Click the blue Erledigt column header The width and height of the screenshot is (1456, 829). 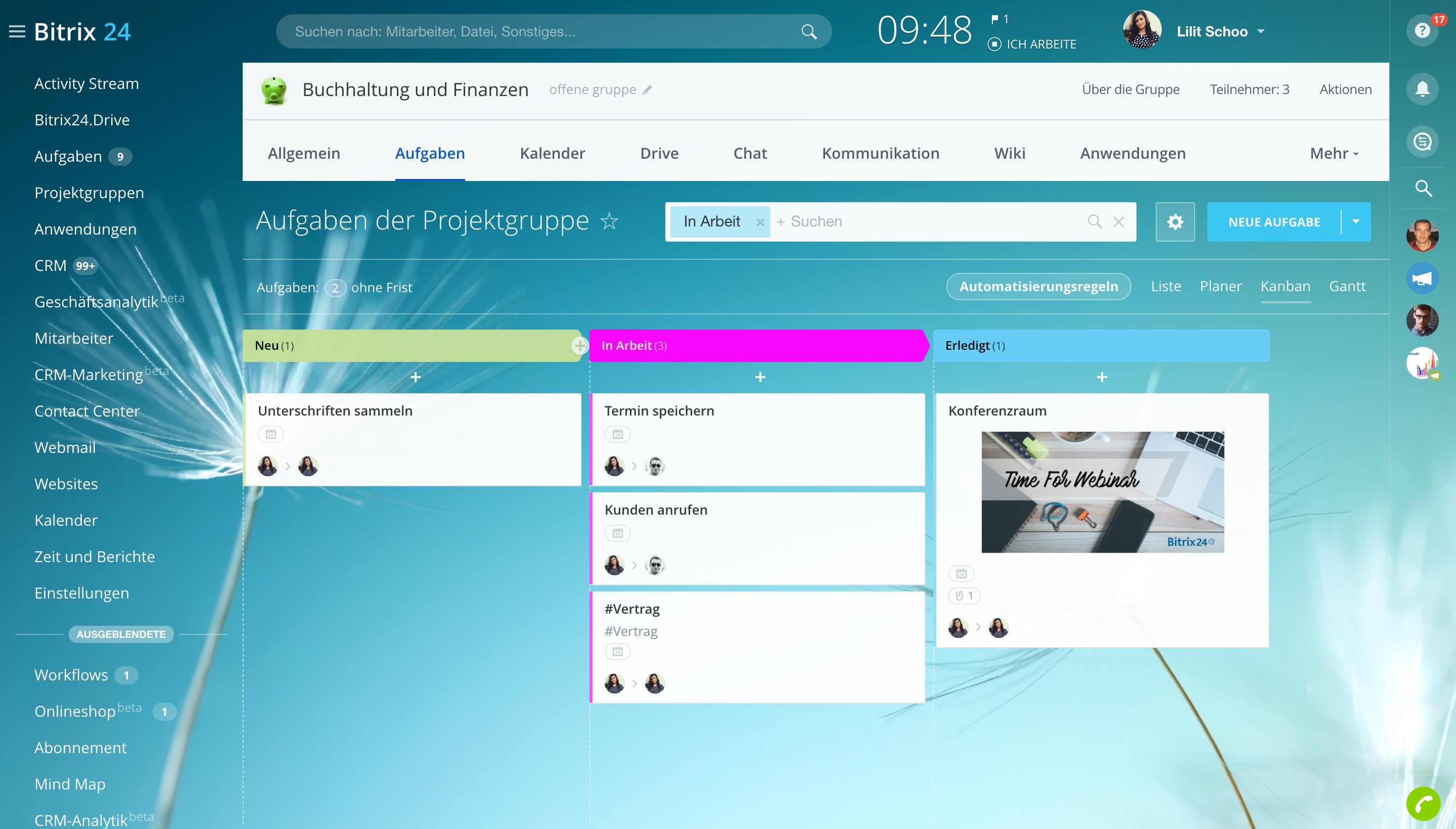click(1101, 346)
